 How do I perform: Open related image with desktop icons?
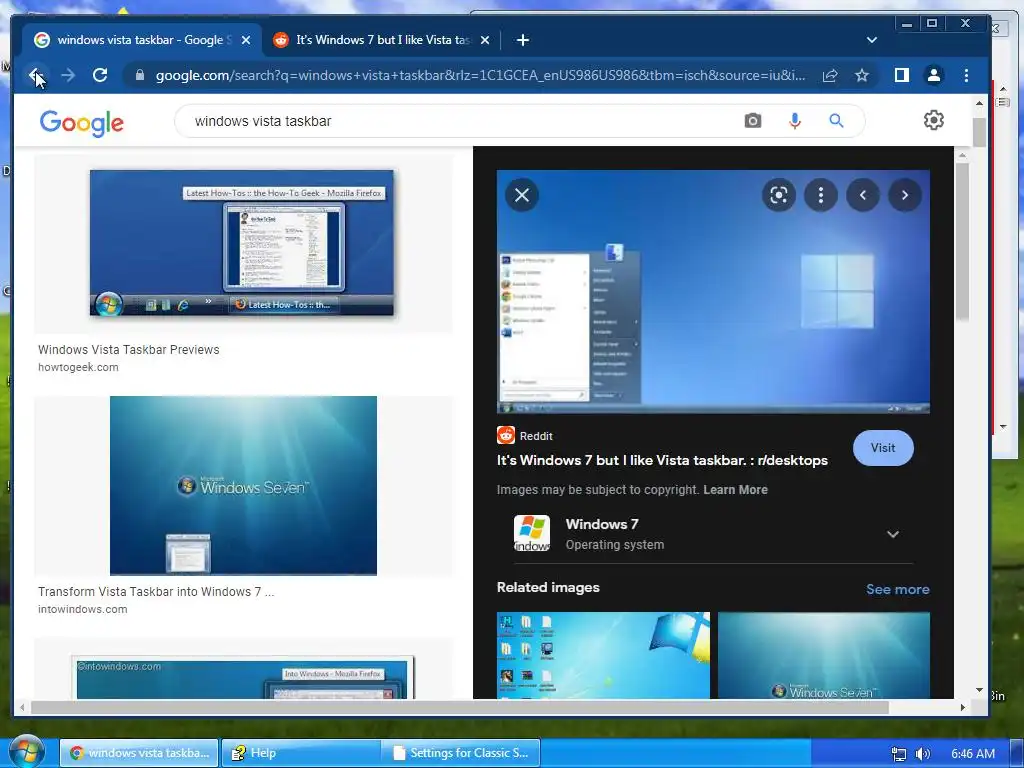(x=603, y=655)
